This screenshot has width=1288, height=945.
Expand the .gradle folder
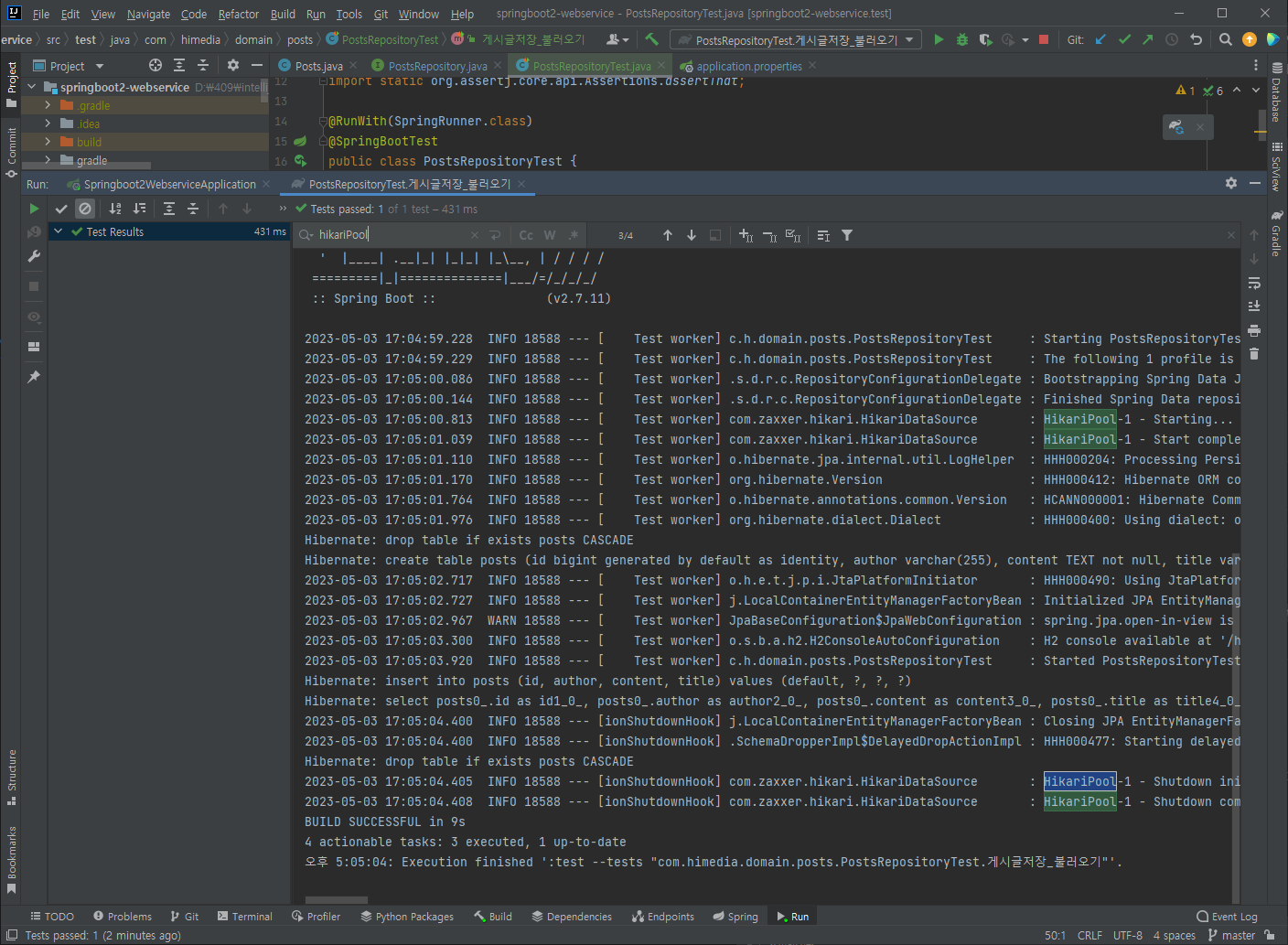(x=48, y=105)
